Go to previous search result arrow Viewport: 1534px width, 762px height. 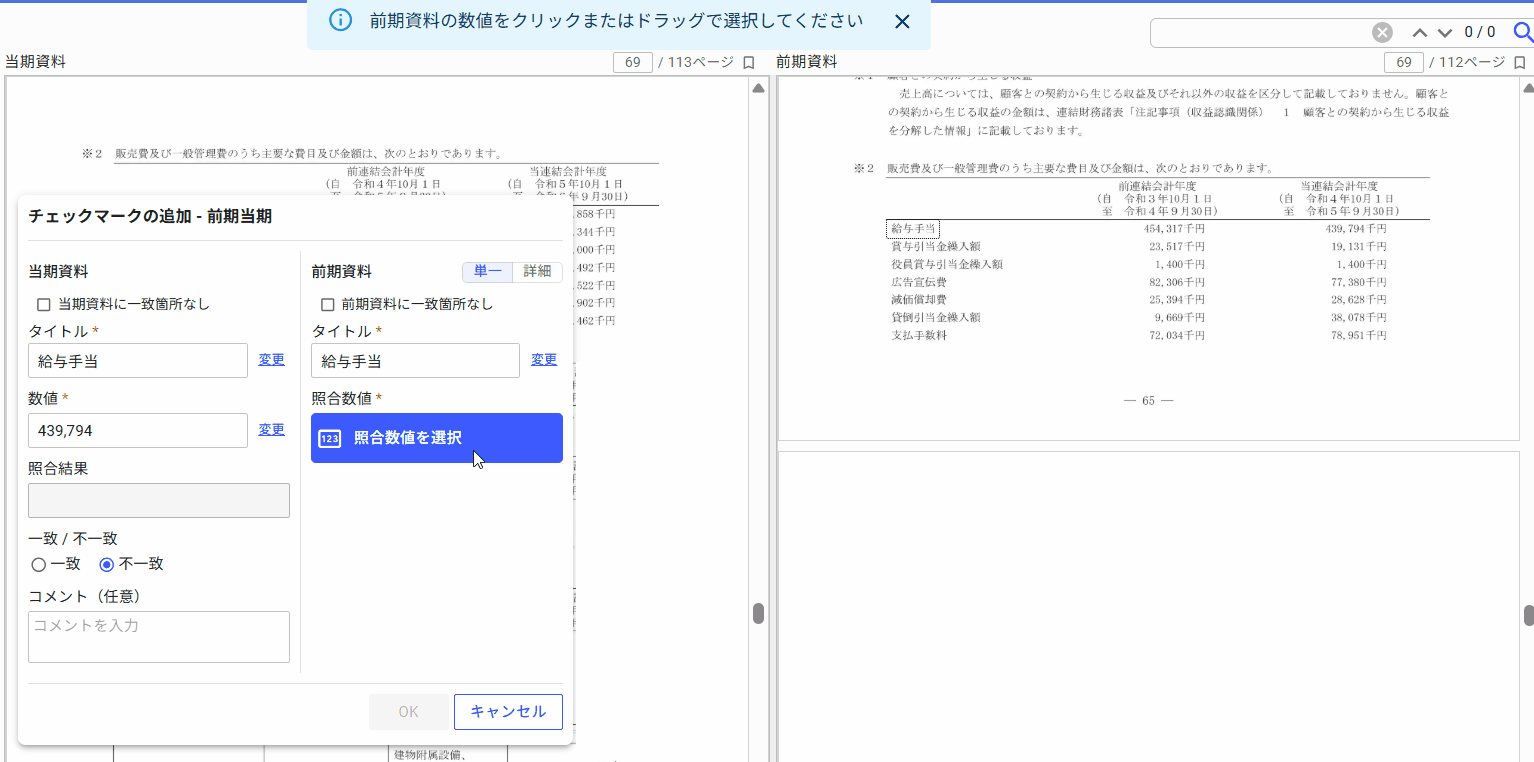pos(1419,33)
